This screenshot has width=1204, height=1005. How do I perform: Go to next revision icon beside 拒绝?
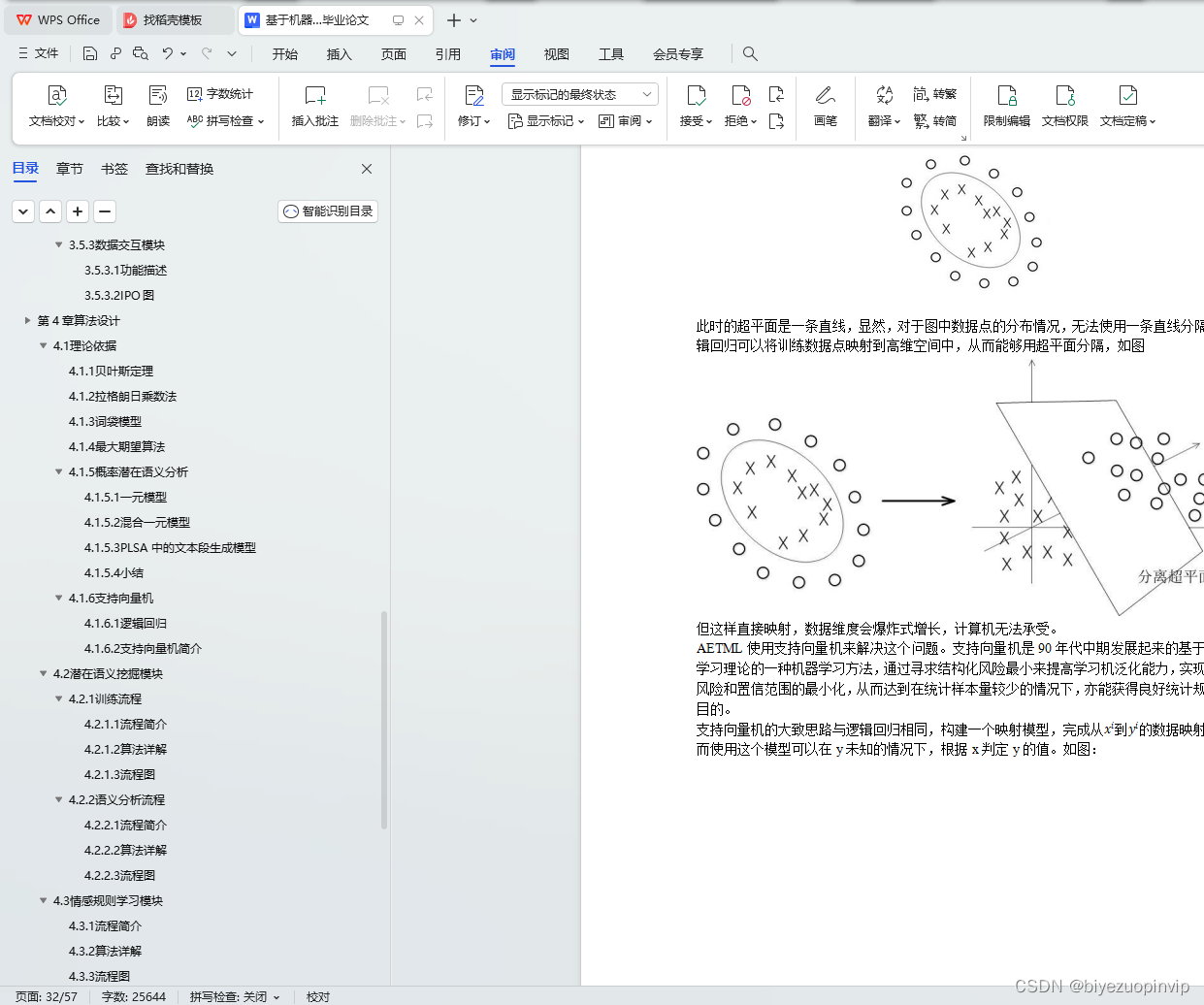[776, 121]
